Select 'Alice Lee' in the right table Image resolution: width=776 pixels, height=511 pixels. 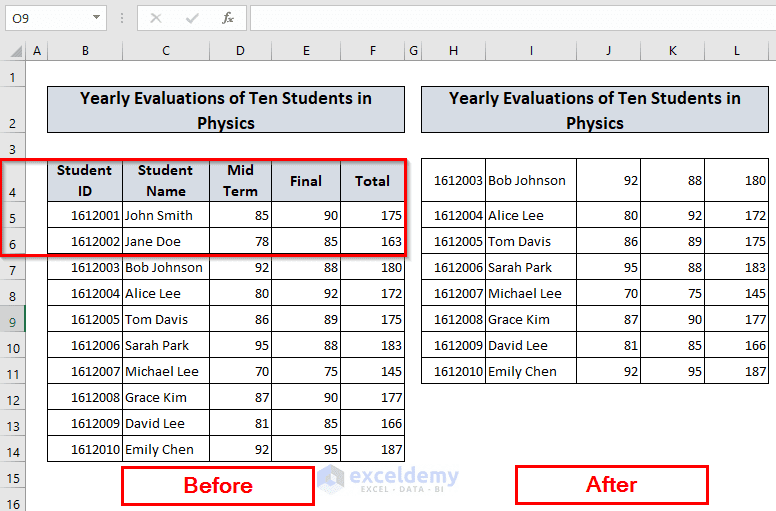pyautogui.click(x=531, y=215)
